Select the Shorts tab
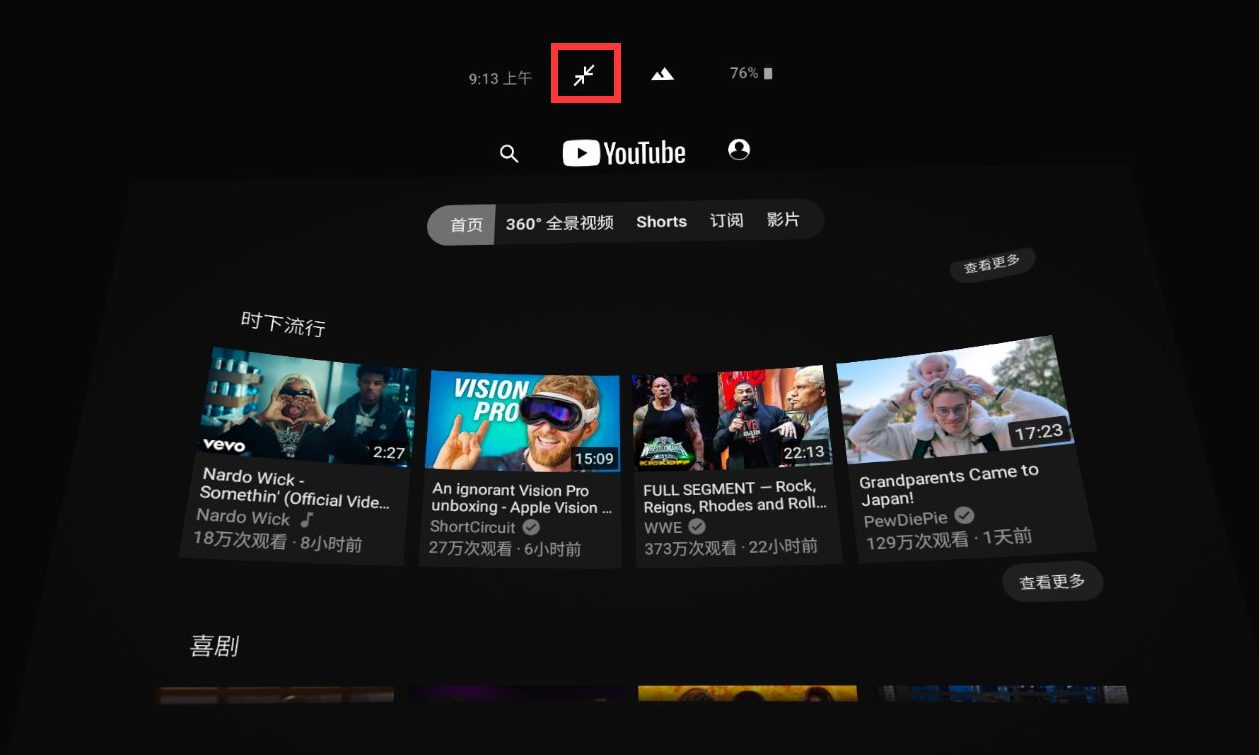The image size is (1259, 755). point(662,221)
